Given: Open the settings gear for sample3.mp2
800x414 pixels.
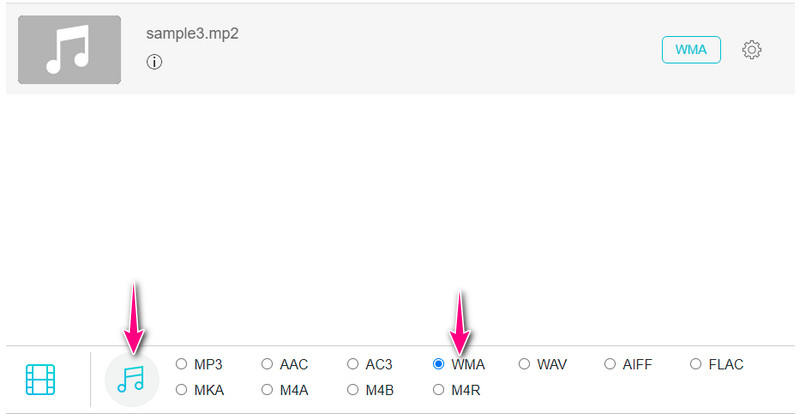Looking at the screenshot, I should pos(752,50).
